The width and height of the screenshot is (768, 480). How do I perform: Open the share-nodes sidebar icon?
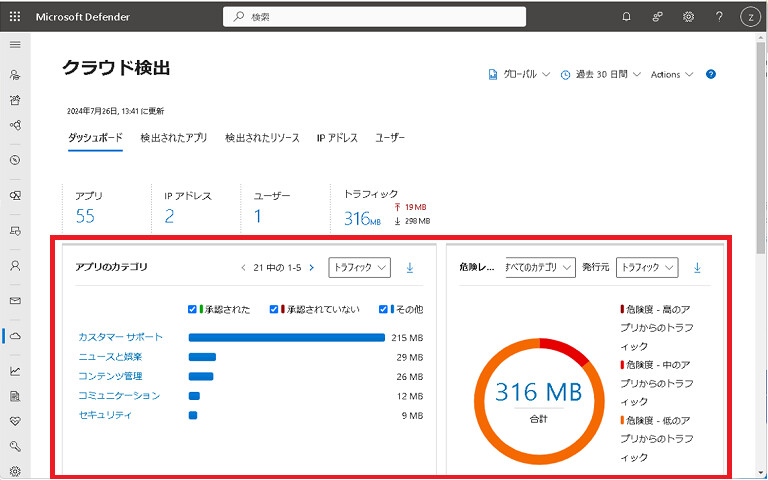coord(15,125)
